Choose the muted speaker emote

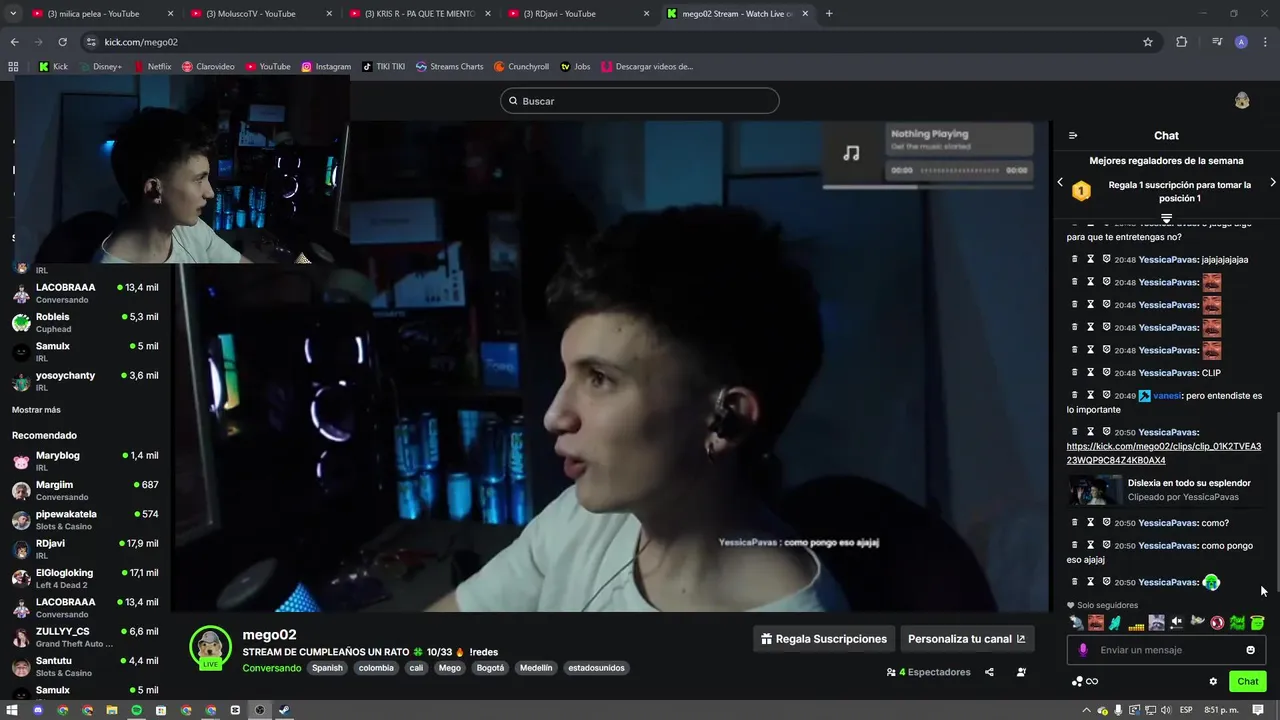(1177, 623)
